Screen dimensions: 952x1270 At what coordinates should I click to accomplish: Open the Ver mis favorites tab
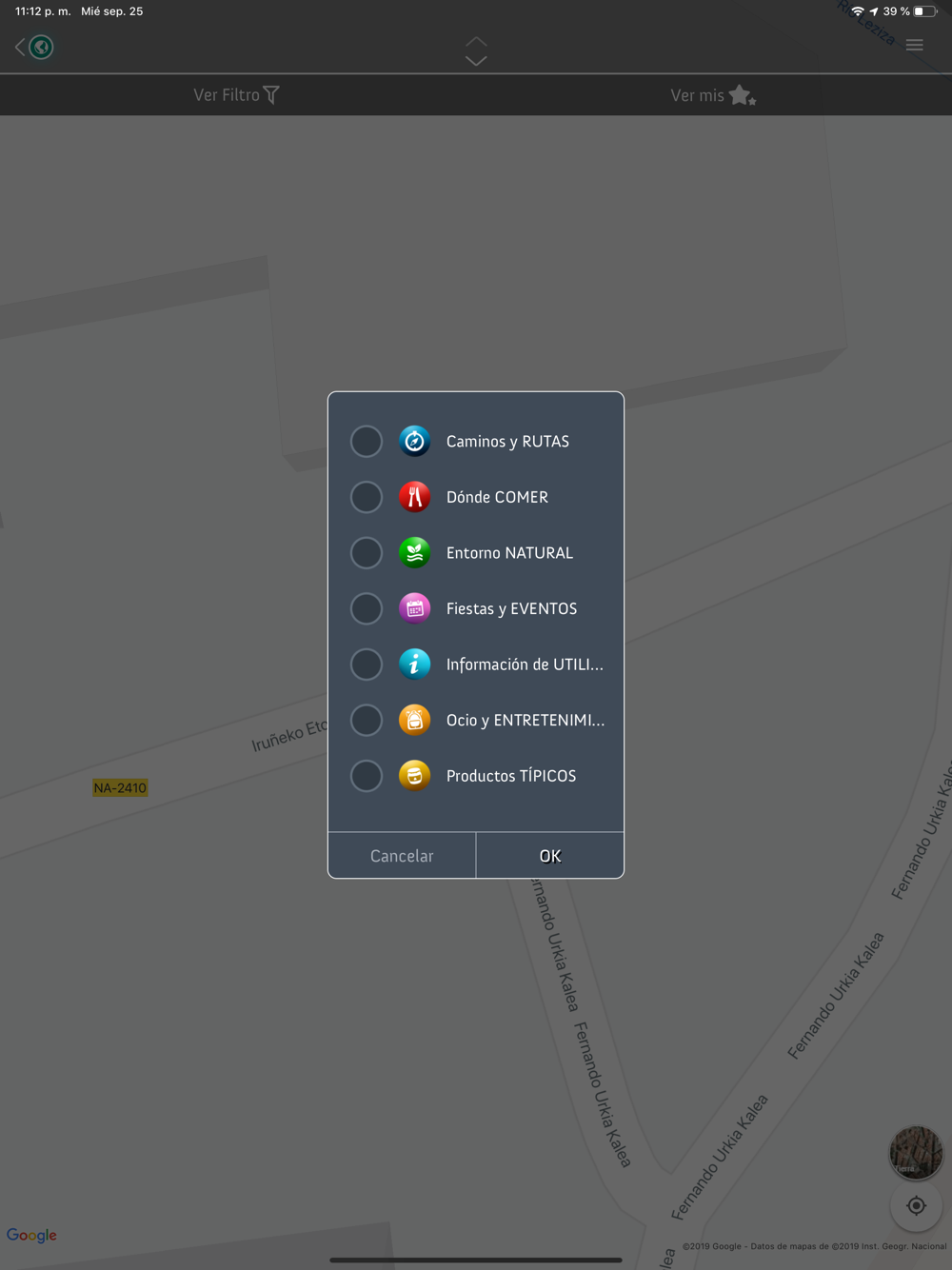713,95
